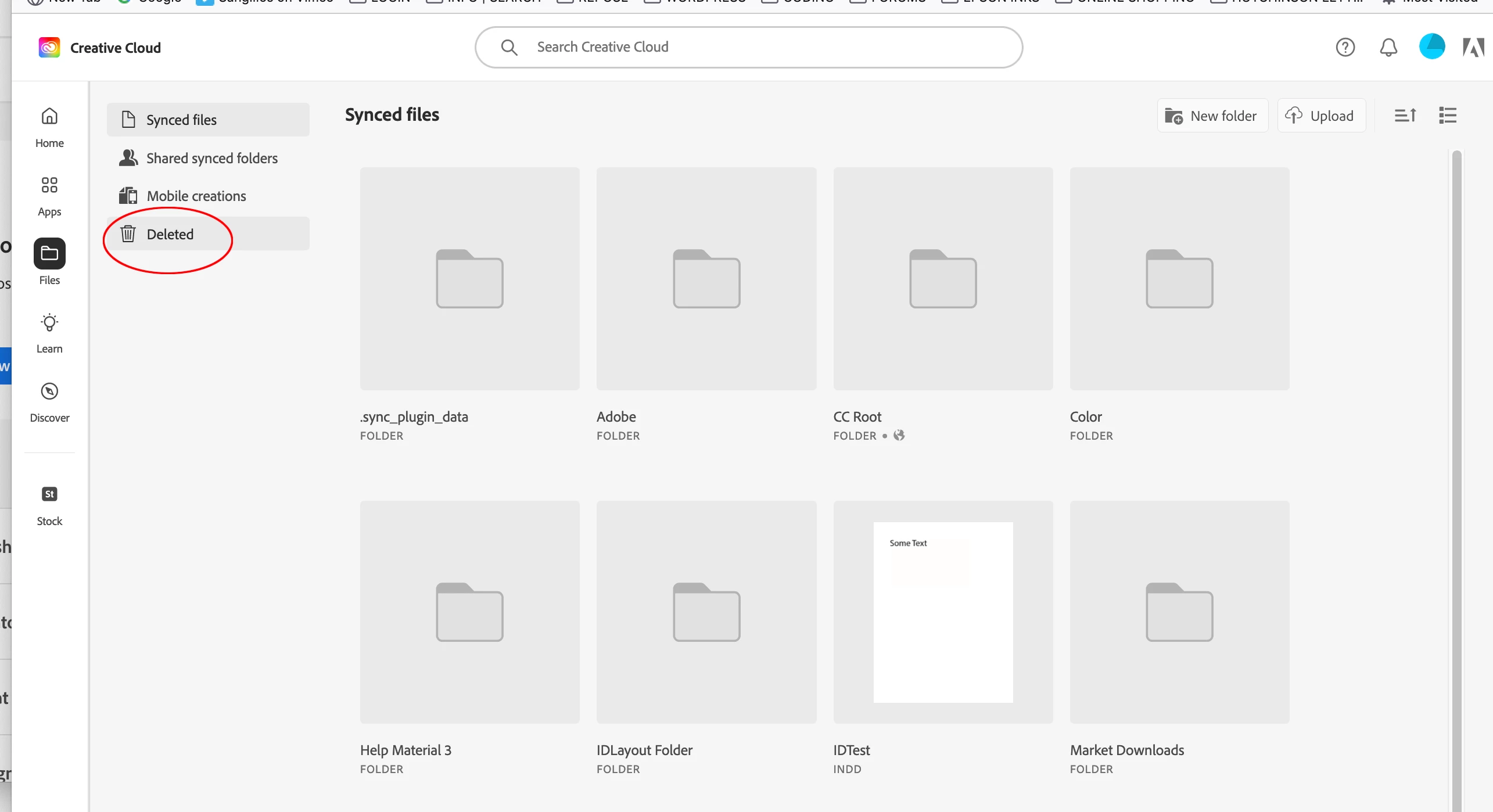The image size is (1493, 812).
Task: Click the New folder button
Action: click(1212, 116)
